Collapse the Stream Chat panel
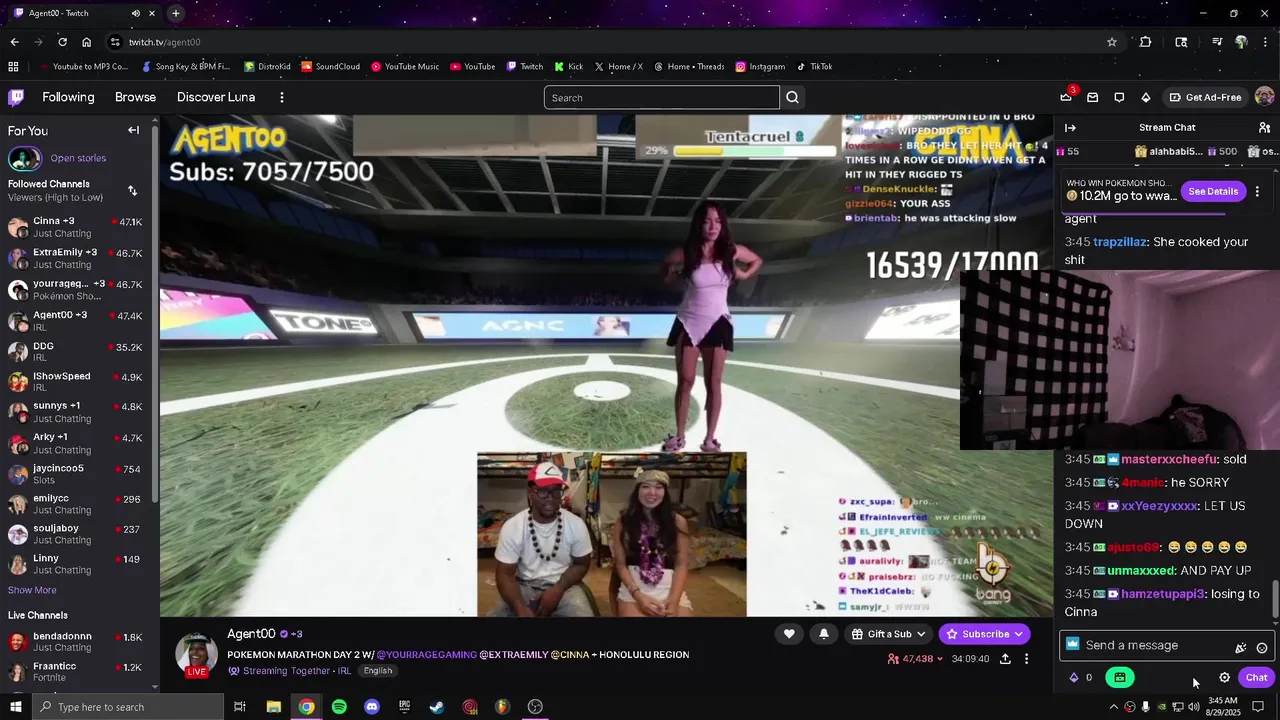The width and height of the screenshot is (1280, 720). coord(1070,128)
